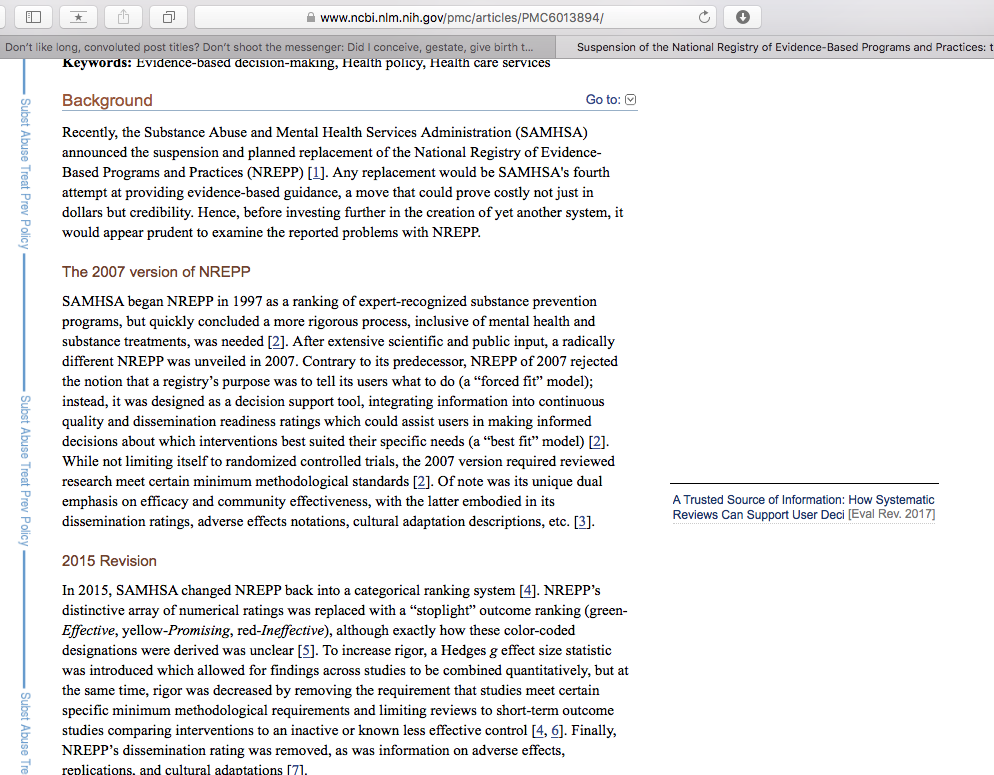Open reference [3] citation link
Image resolution: width=994 pixels, height=775 pixels.
click(583, 521)
